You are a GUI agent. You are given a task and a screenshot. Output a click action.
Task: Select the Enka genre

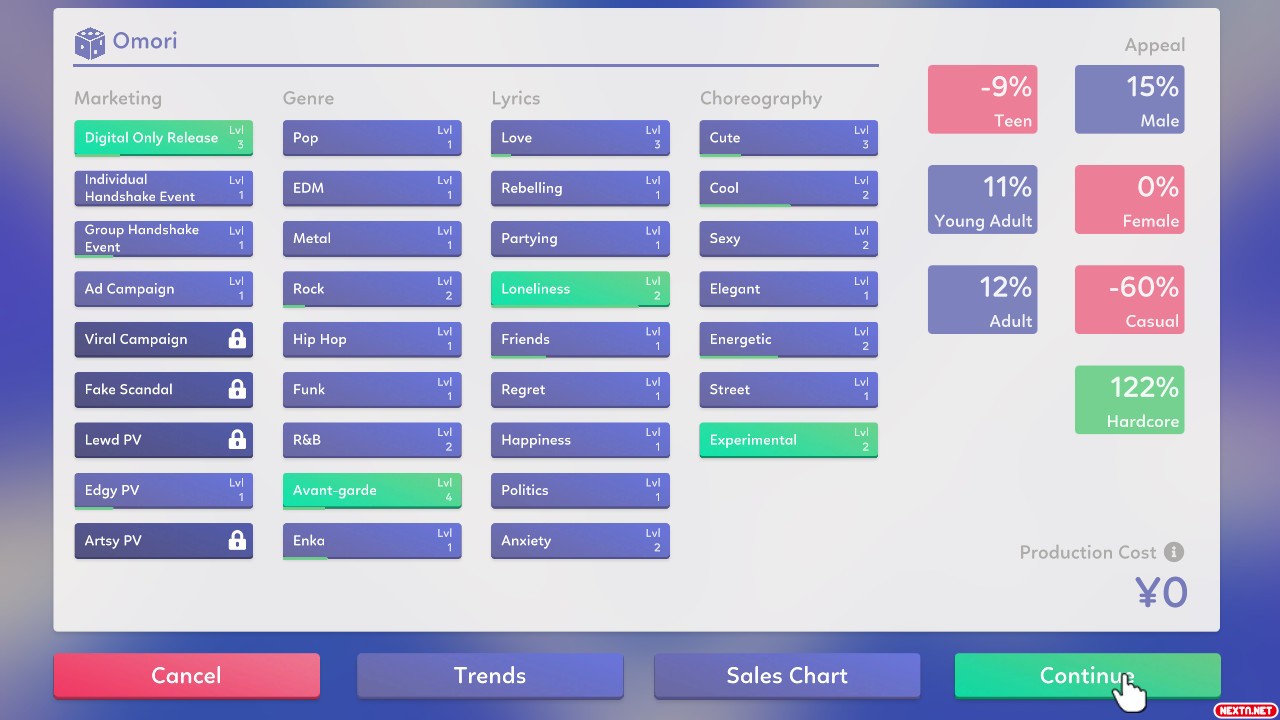point(372,540)
